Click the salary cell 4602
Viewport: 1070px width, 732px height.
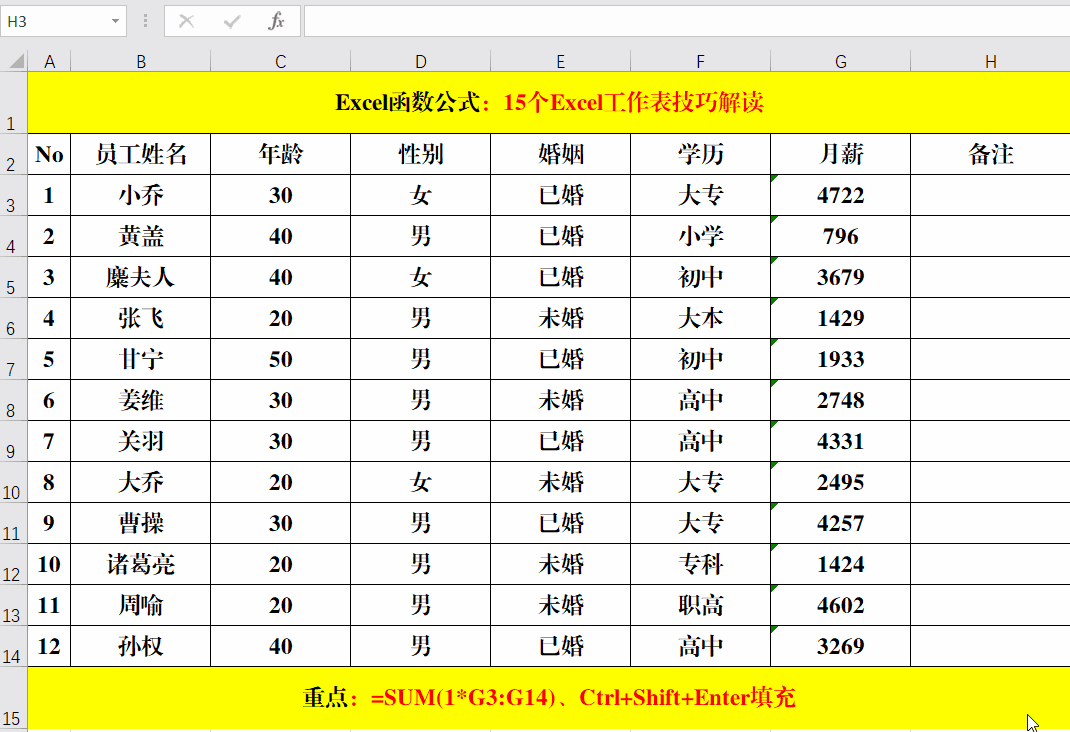pyautogui.click(x=840, y=605)
